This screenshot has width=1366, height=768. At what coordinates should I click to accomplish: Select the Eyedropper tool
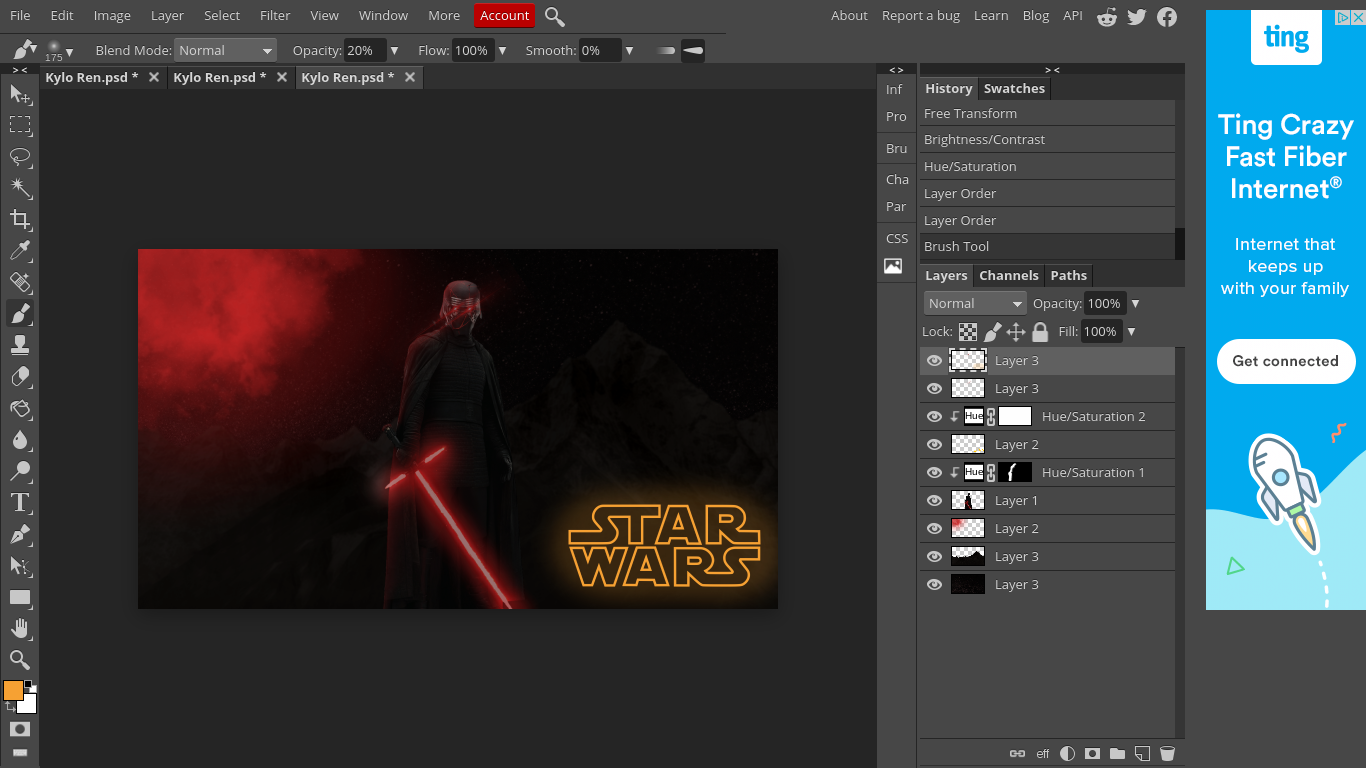pyautogui.click(x=19, y=251)
